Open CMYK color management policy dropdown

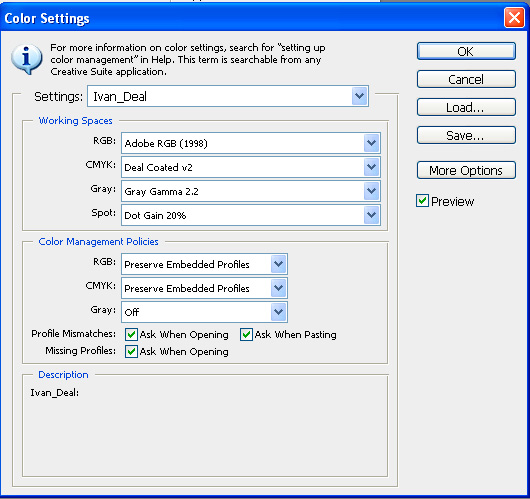coord(204,288)
